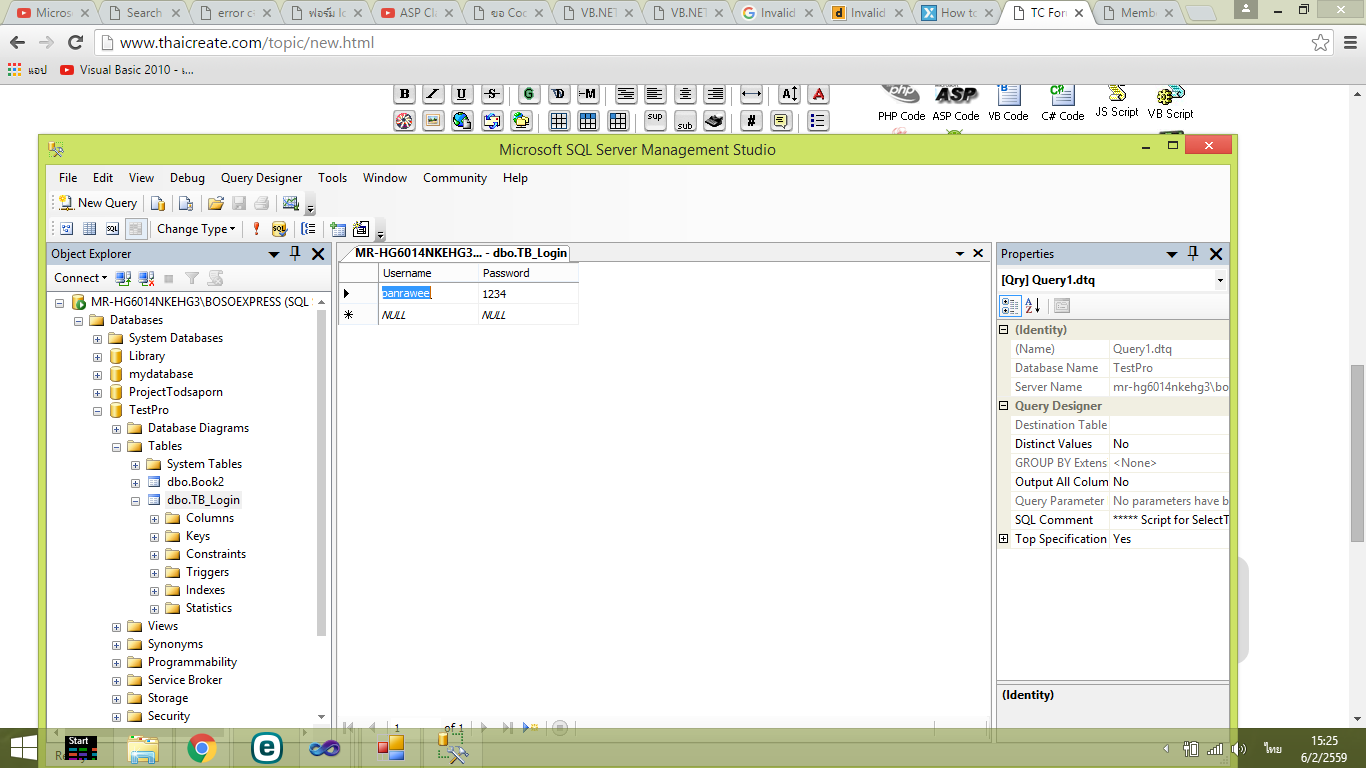Click the New Query toolbar button
Image resolution: width=1366 pixels, height=768 pixels.
coord(98,203)
